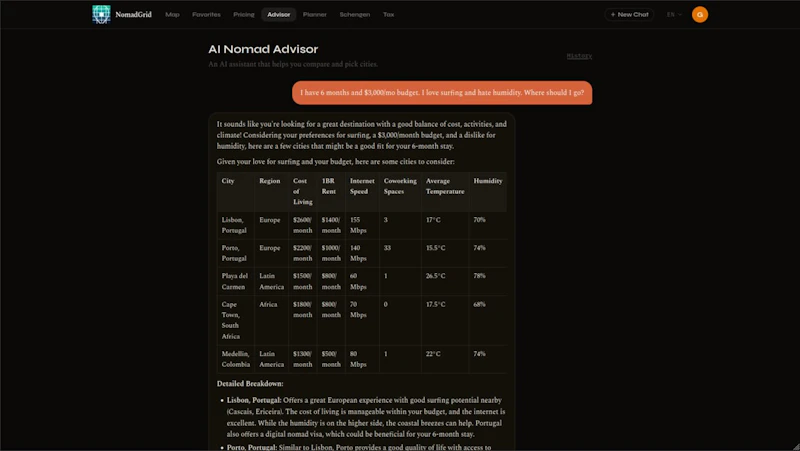Click Medellin's $500/month rent cell
This screenshot has width=800, height=451.
tap(331, 359)
